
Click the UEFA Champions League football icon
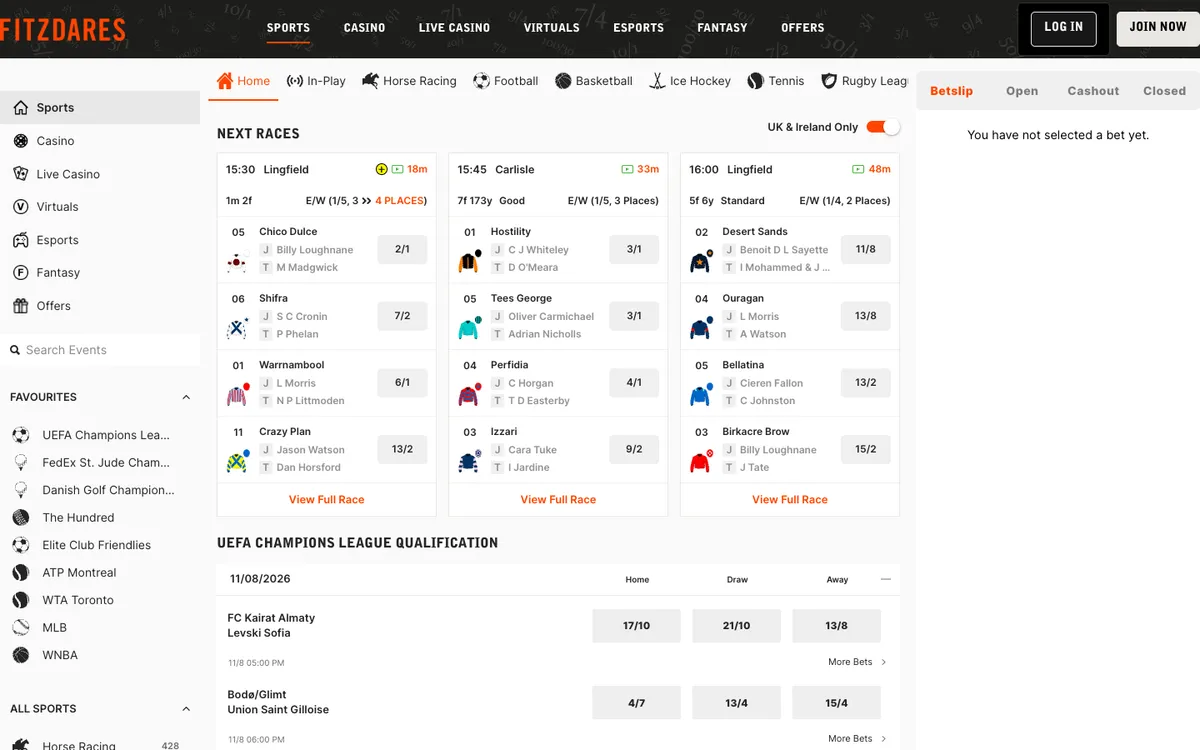pos(20,435)
